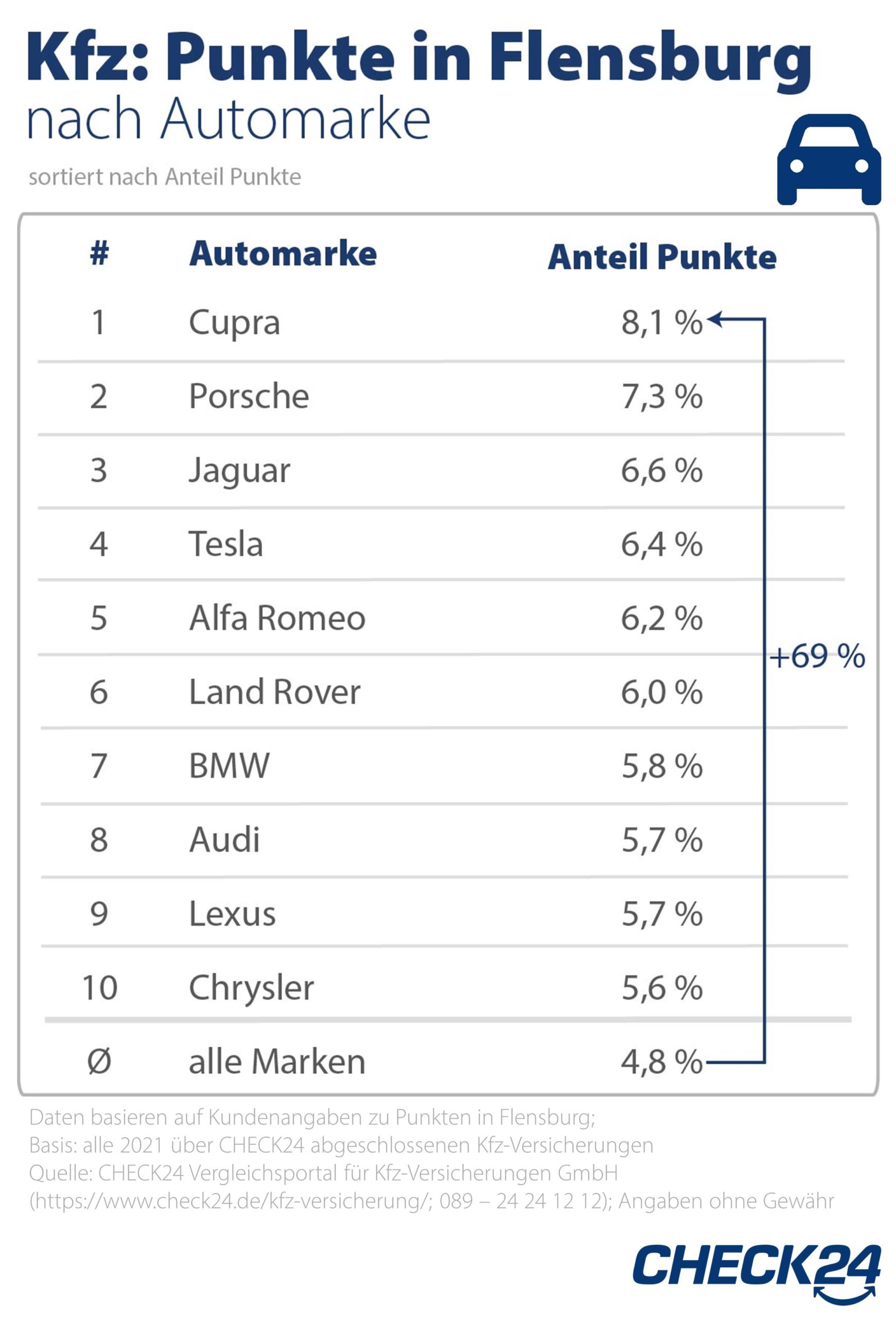Click the +69 % difference label

click(x=817, y=656)
